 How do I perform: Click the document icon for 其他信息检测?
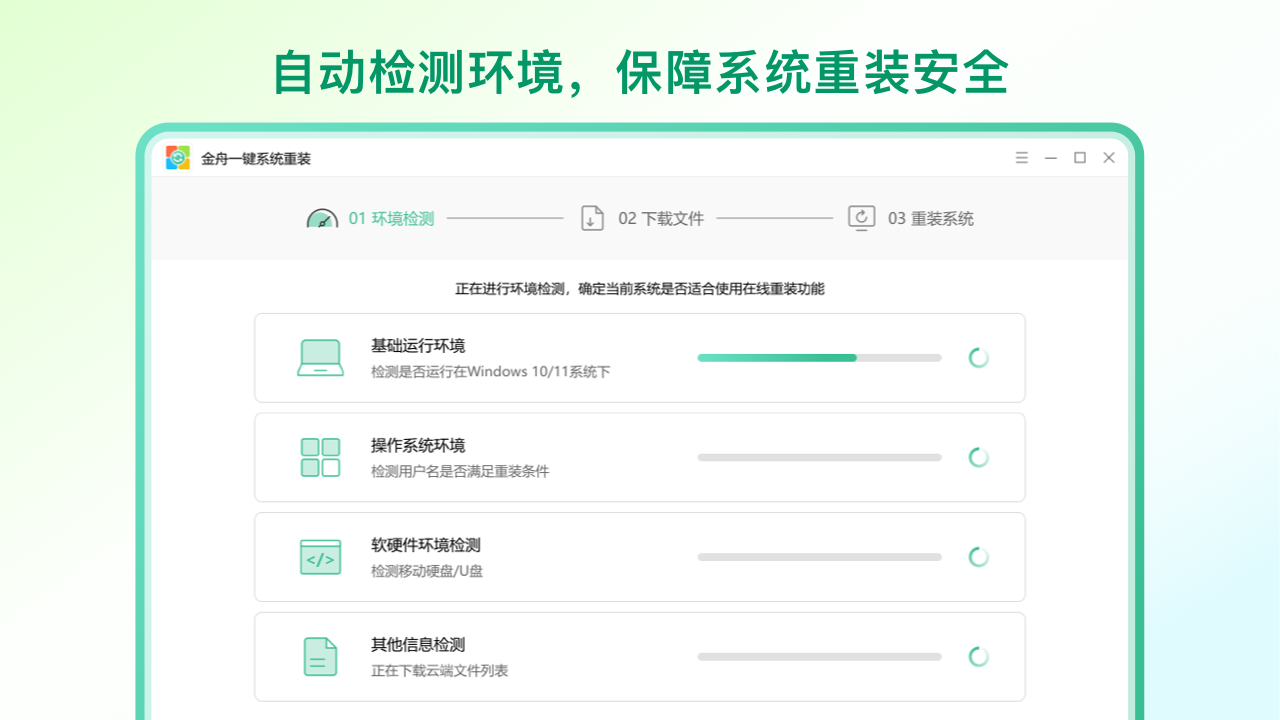(x=320, y=656)
